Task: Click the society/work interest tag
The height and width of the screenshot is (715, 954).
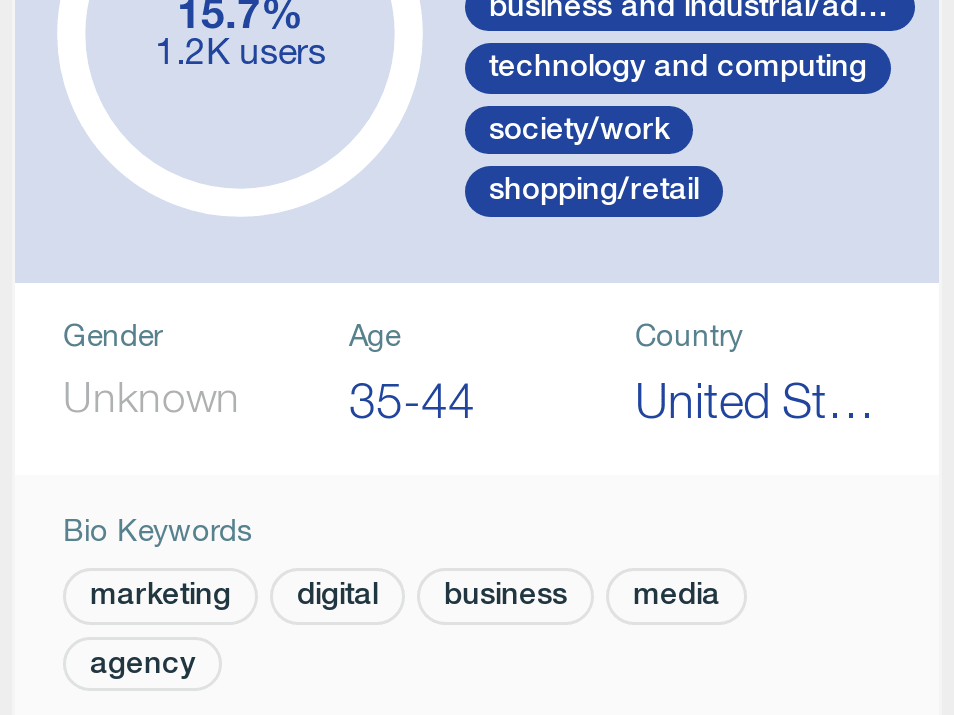Action: pos(578,130)
